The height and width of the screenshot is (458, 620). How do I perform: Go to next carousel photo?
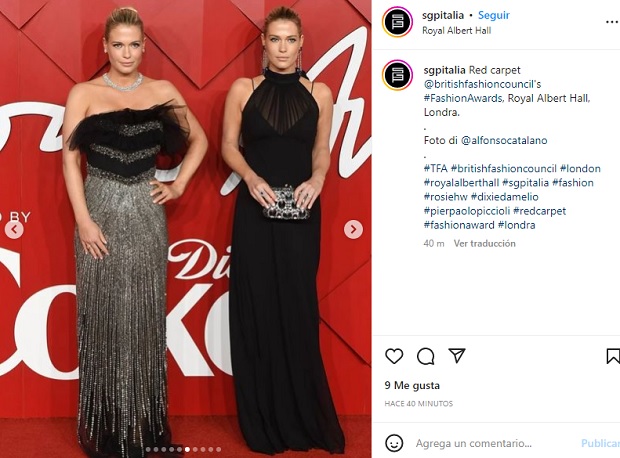[x=353, y=229]
